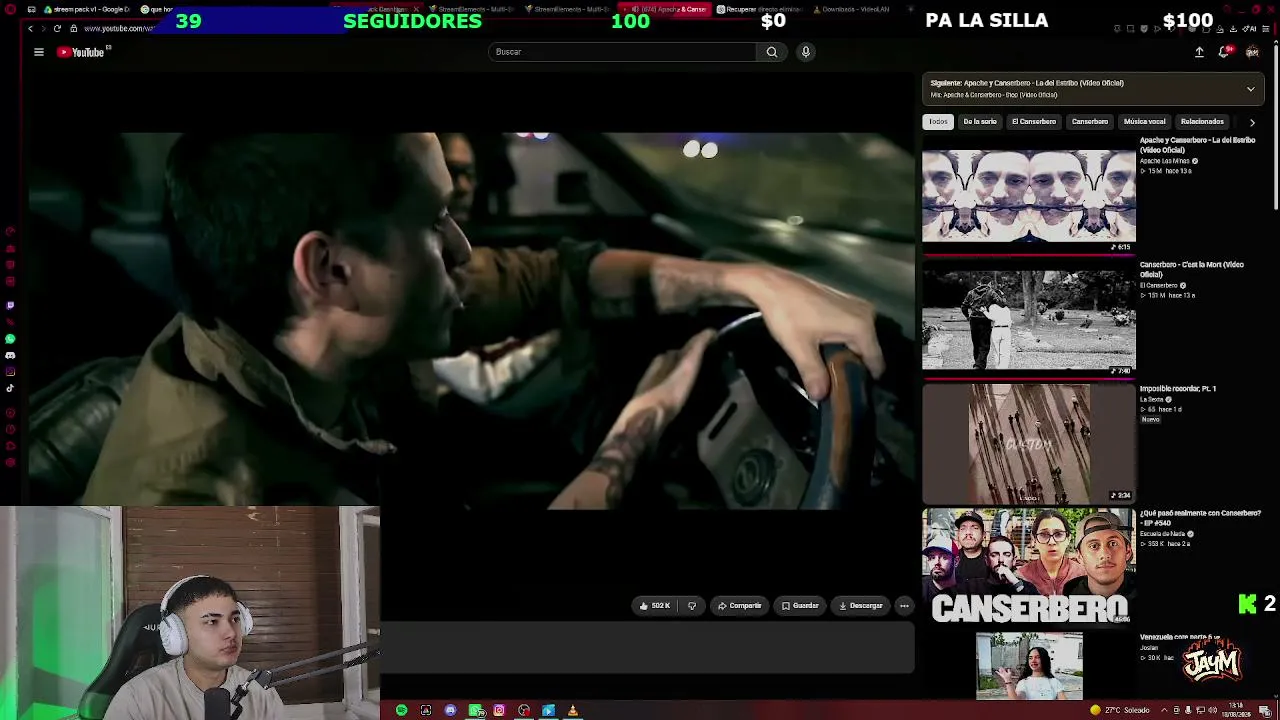Open the 27°C Soleado weather widget
The height and width of the screenshot is (720, 1280).
1120,710
